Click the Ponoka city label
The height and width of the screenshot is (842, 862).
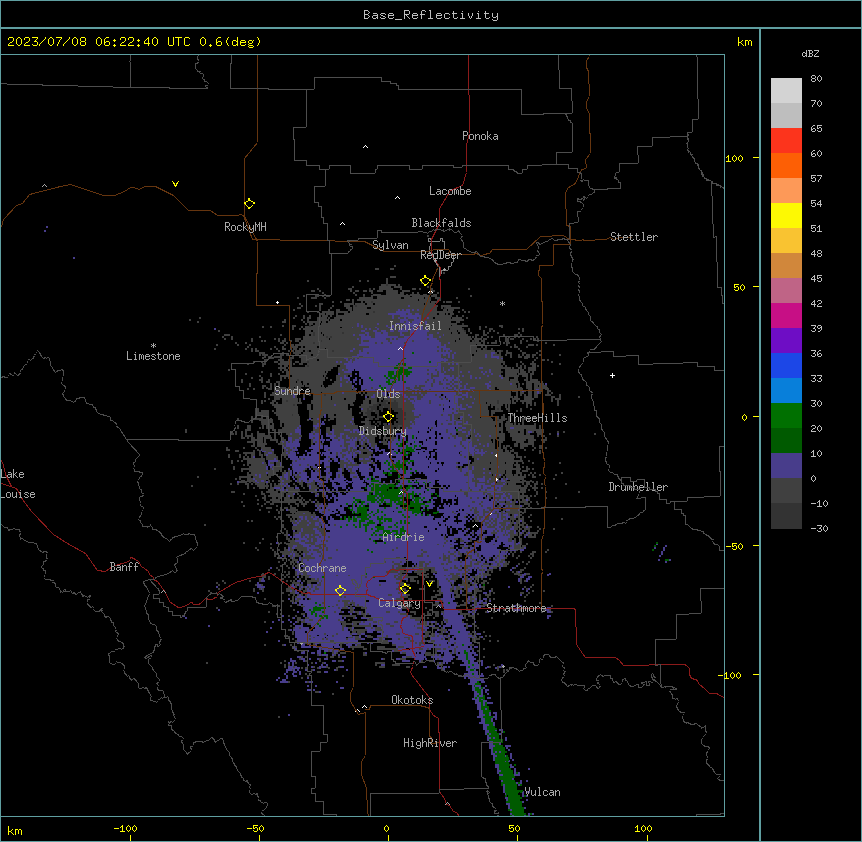[480, 136]
